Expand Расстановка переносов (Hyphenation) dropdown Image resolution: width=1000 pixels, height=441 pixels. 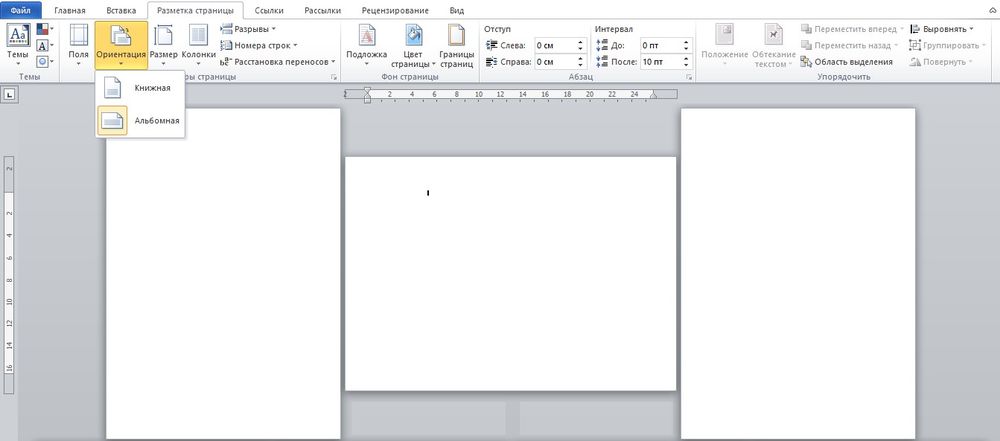pos(284,62)
